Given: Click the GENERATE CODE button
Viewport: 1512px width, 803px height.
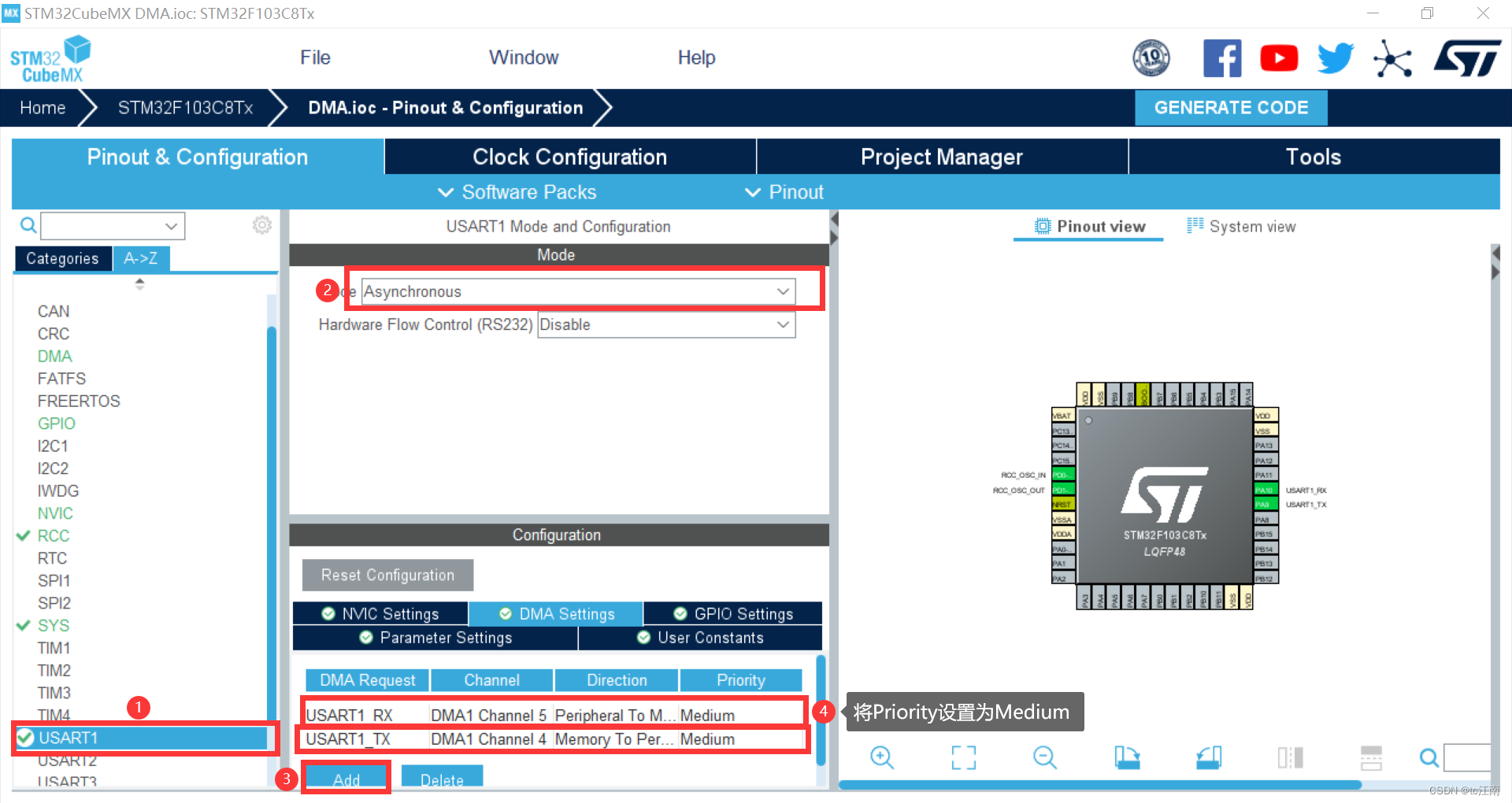Looking at the screenshot, I should click(1231, 108).
